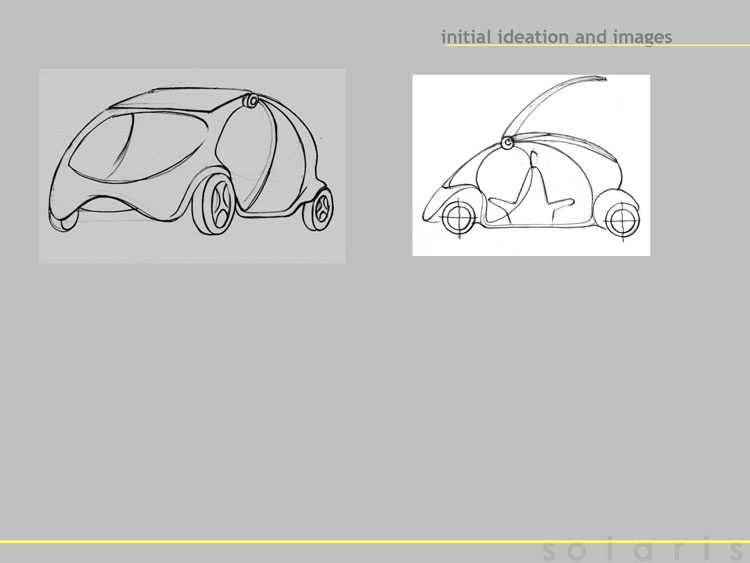Click the letter 'o' in solaris
The height and width of the screenshot is (563, 750).
[x=577, y=552]
